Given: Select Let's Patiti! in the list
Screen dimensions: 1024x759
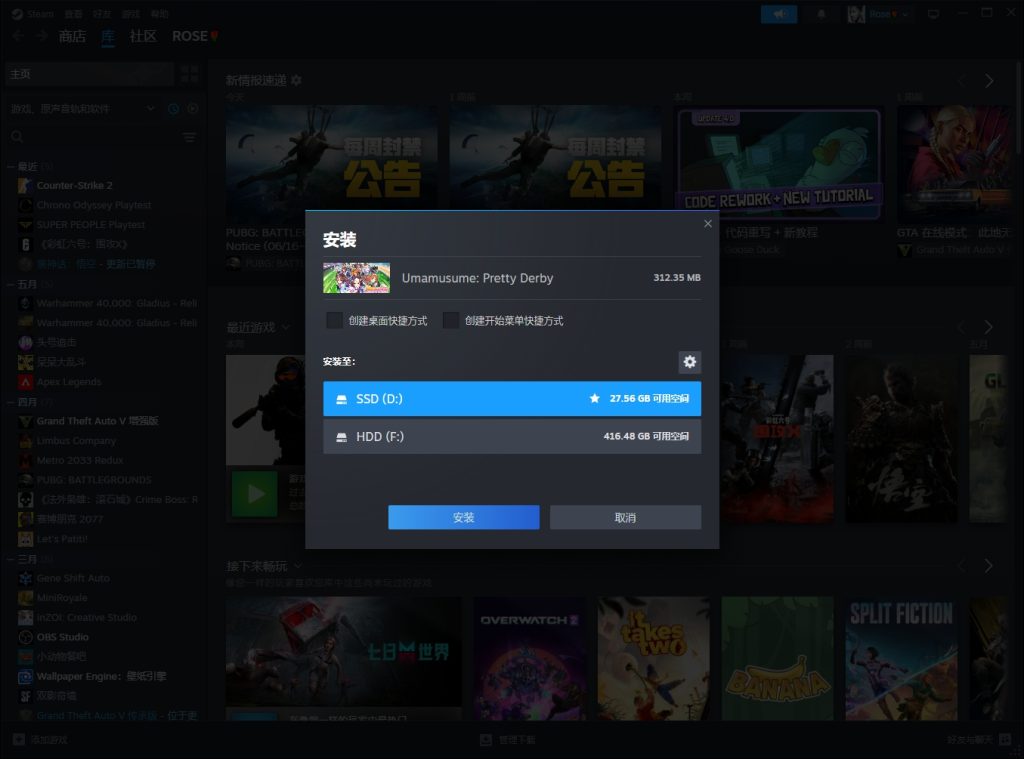Looking at the screenshot, I should [x=62, y=539].
